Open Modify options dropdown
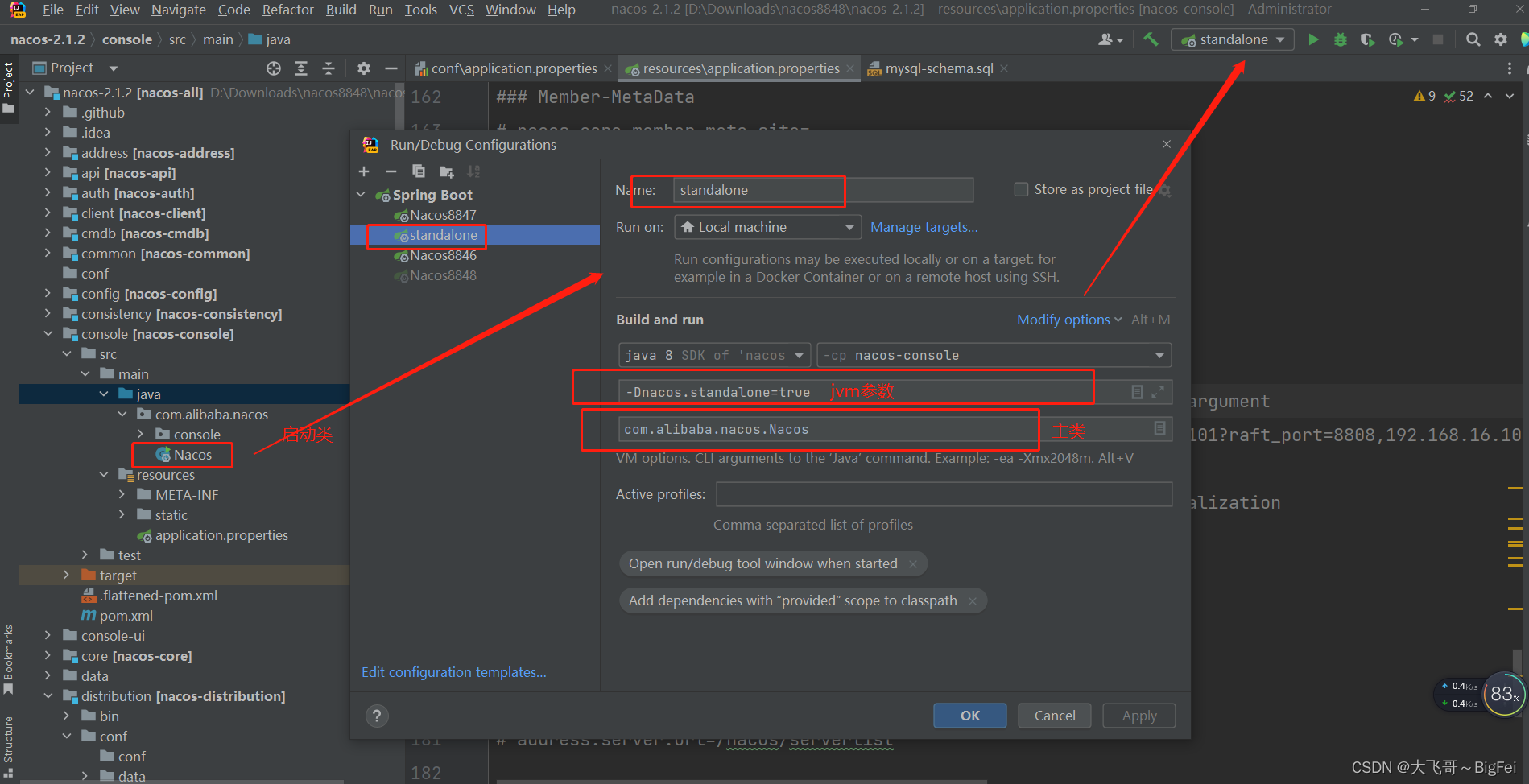This screenshot has width=1529, height=784. 1068,320
